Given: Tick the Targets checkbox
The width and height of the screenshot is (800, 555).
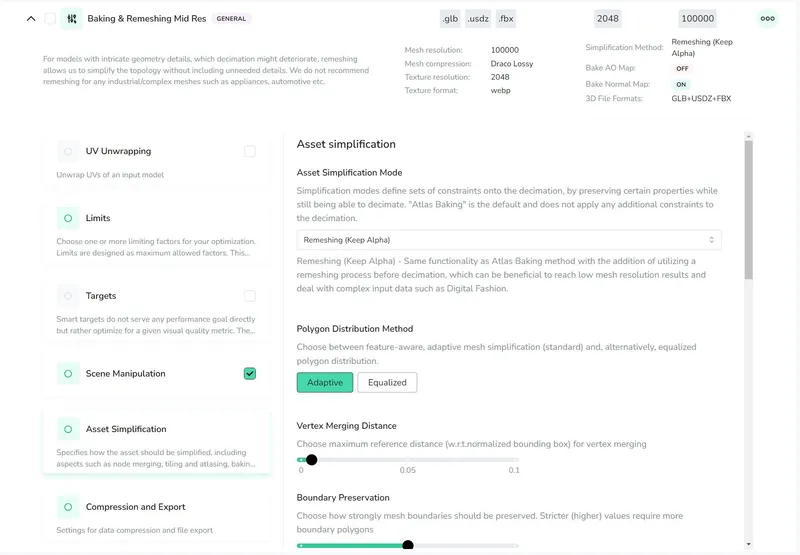Looking at the screenshot, I should (x=250, y=296).
